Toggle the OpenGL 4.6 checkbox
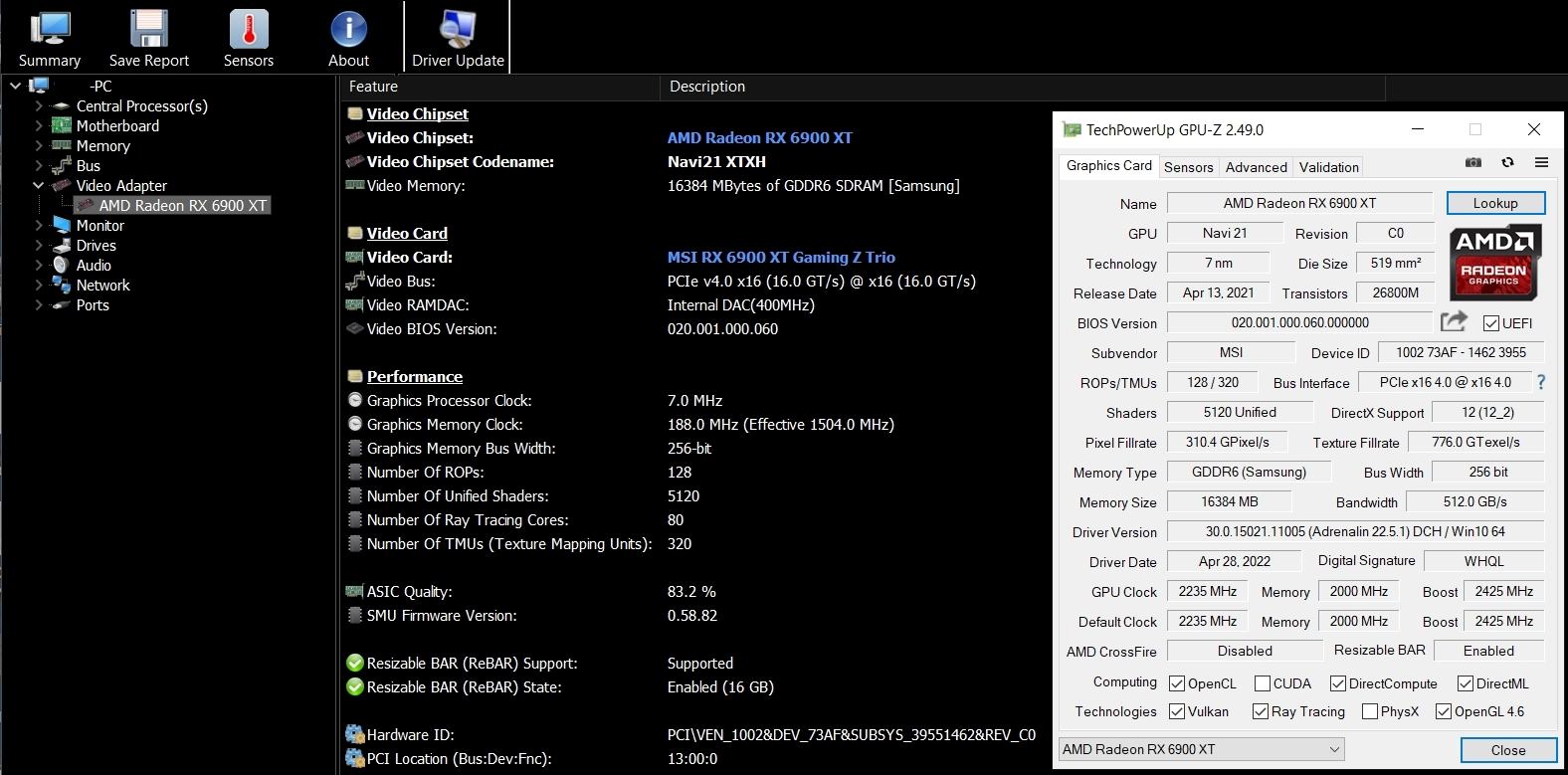1568x775 pixels. (1443, 711)
